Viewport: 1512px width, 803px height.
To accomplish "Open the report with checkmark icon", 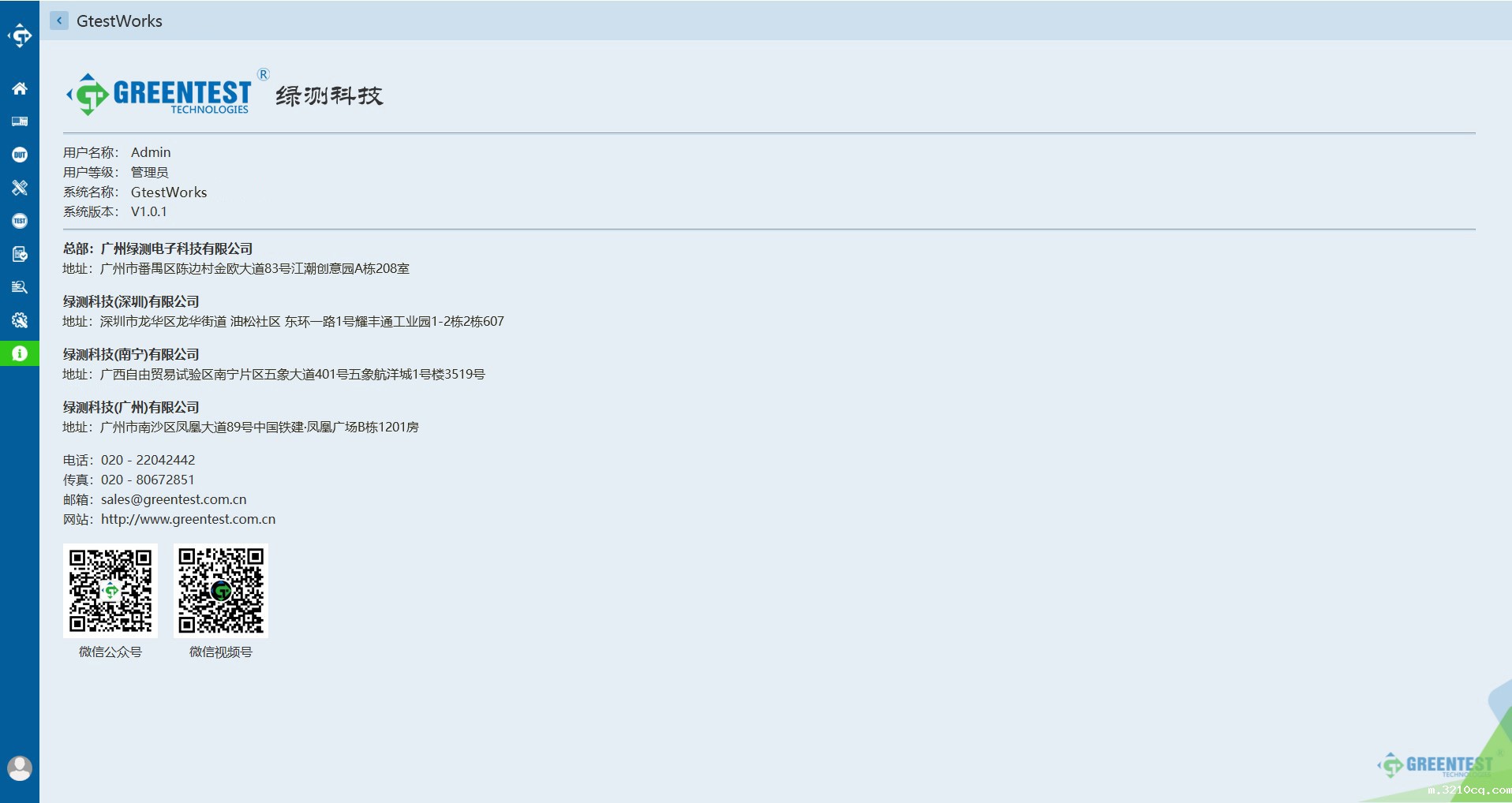I will (20, 254).
